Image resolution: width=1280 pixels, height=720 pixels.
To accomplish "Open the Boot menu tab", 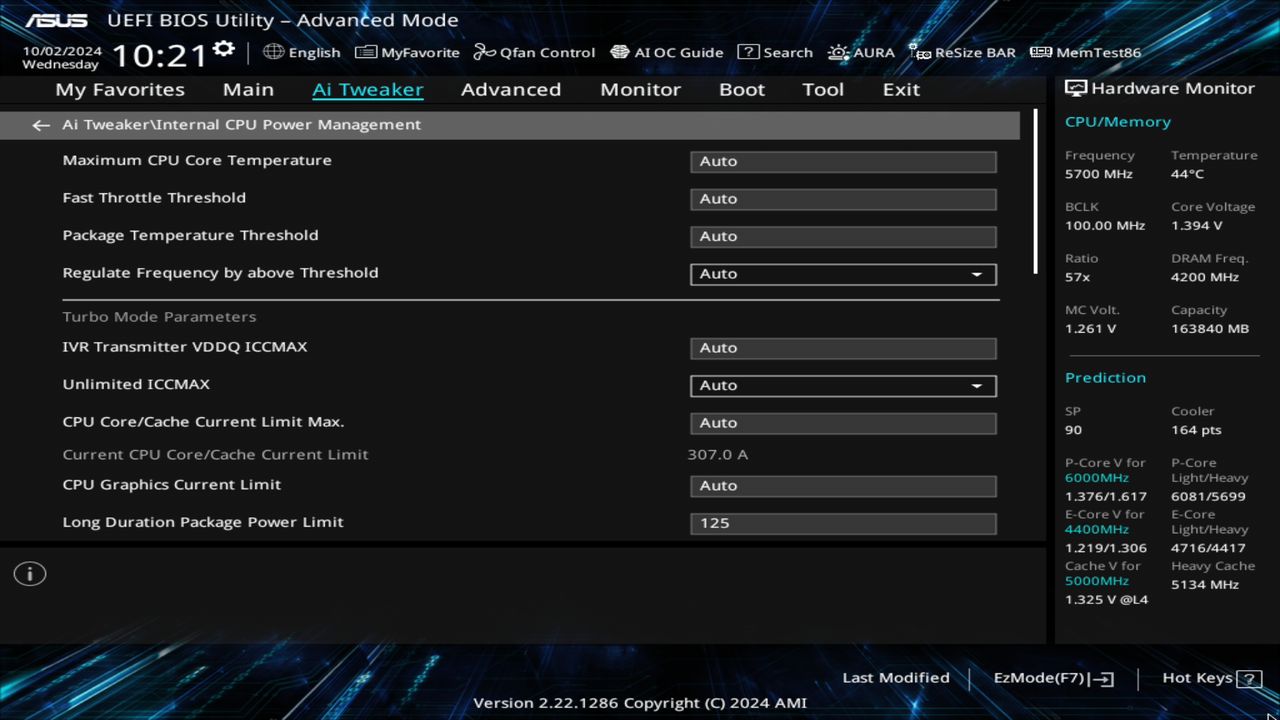I will click(741, 89).
